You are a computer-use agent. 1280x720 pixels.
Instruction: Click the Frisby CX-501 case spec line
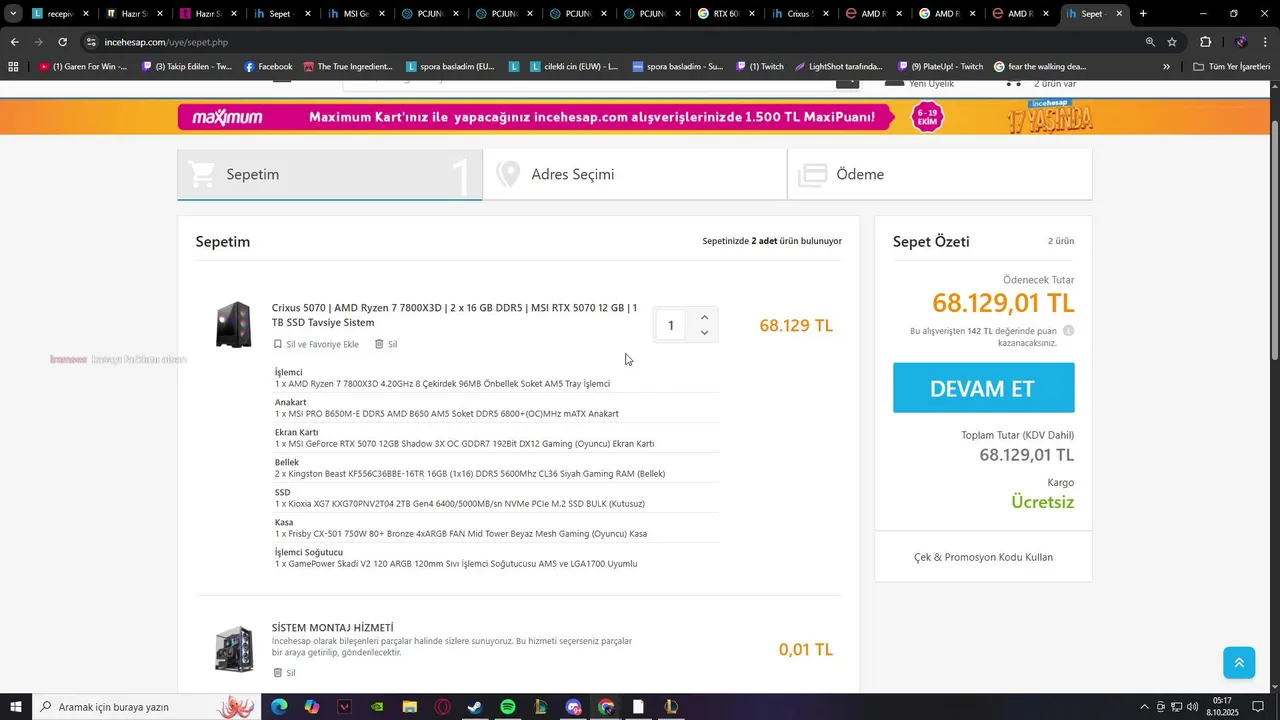[x=461, y=534]
